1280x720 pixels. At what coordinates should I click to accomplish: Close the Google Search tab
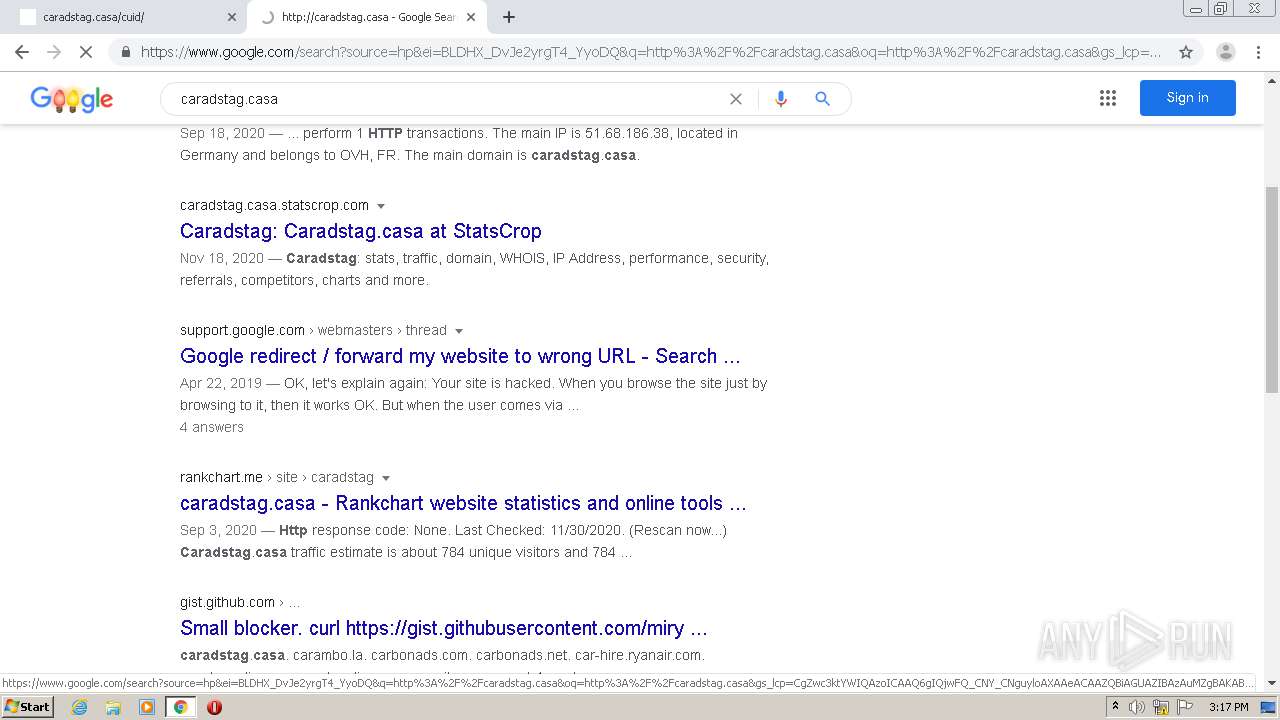[x=473, y=17]
